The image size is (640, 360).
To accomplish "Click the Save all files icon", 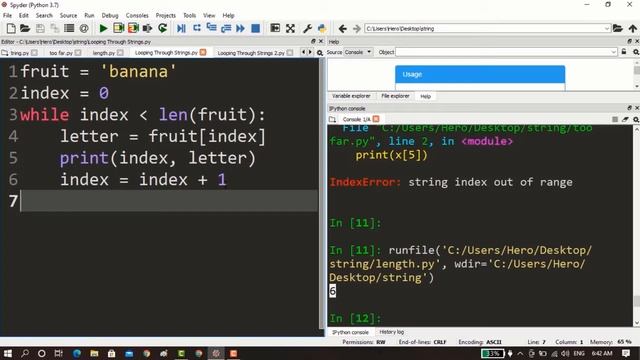I will [54, 28].
